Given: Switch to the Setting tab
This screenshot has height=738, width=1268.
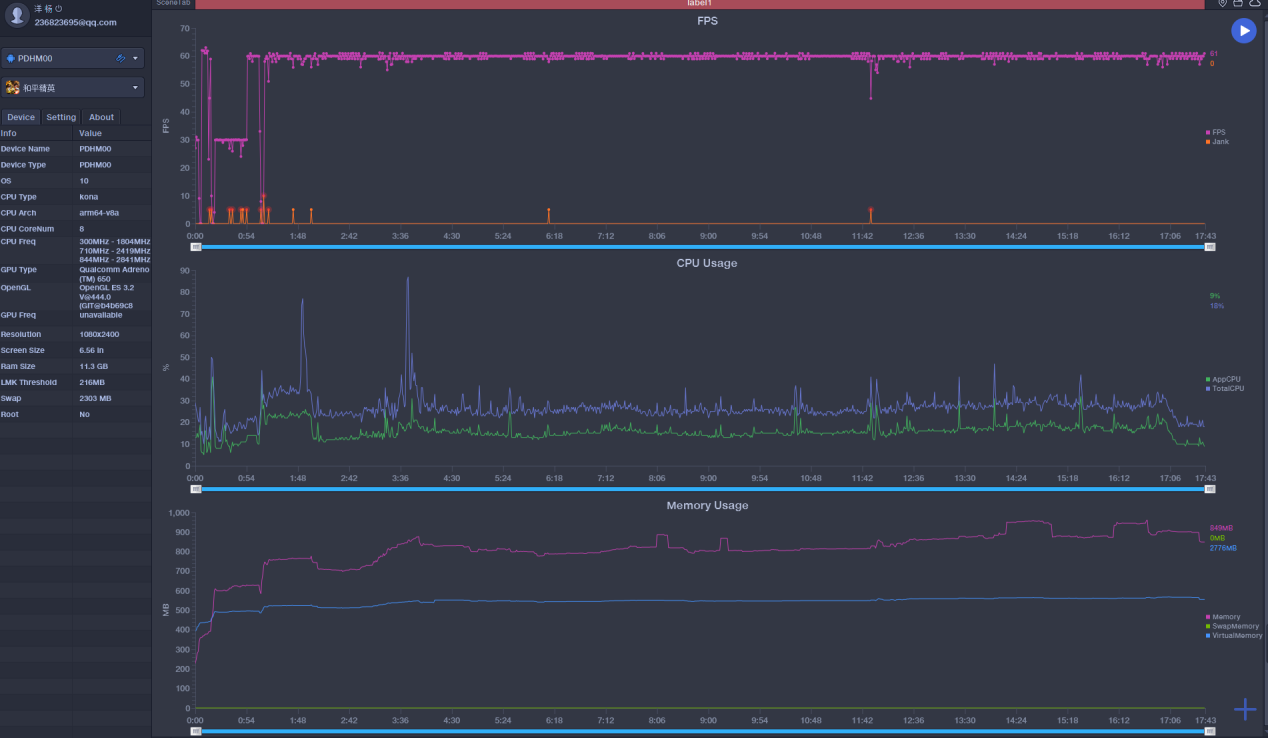Looking at the screenshot, I should (x=61, y=117).
